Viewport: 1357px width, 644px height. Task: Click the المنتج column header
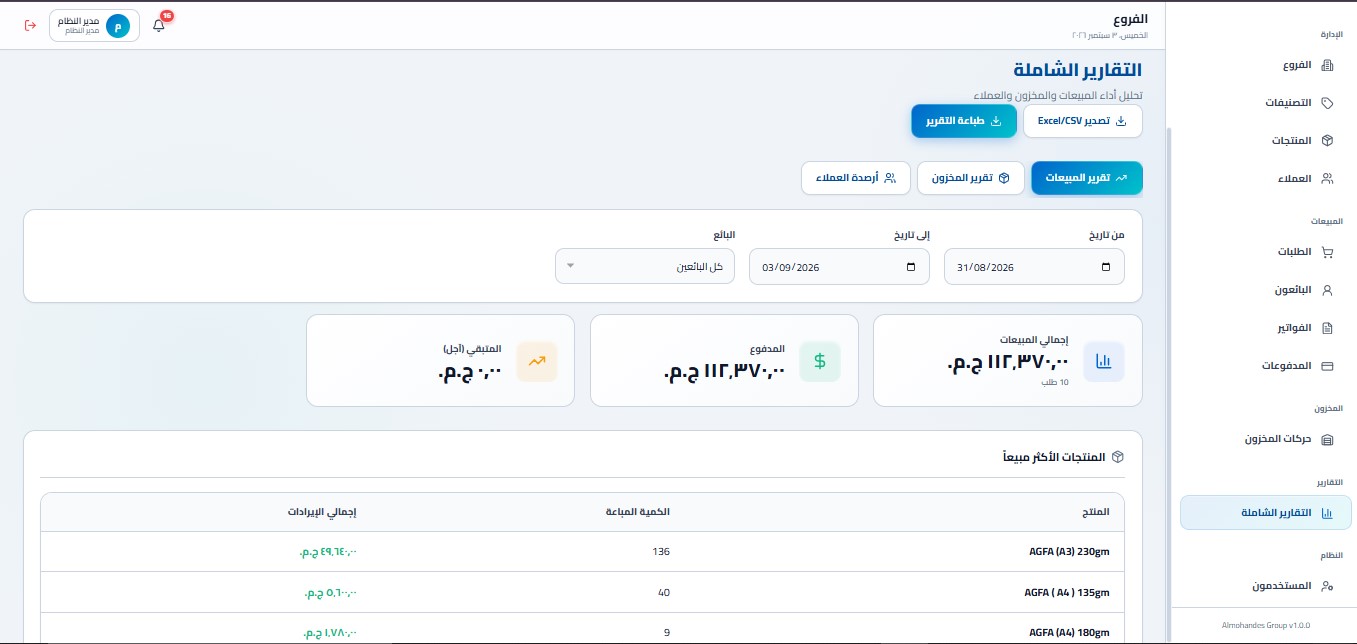pyautogui.click(x=1096, y=512)
